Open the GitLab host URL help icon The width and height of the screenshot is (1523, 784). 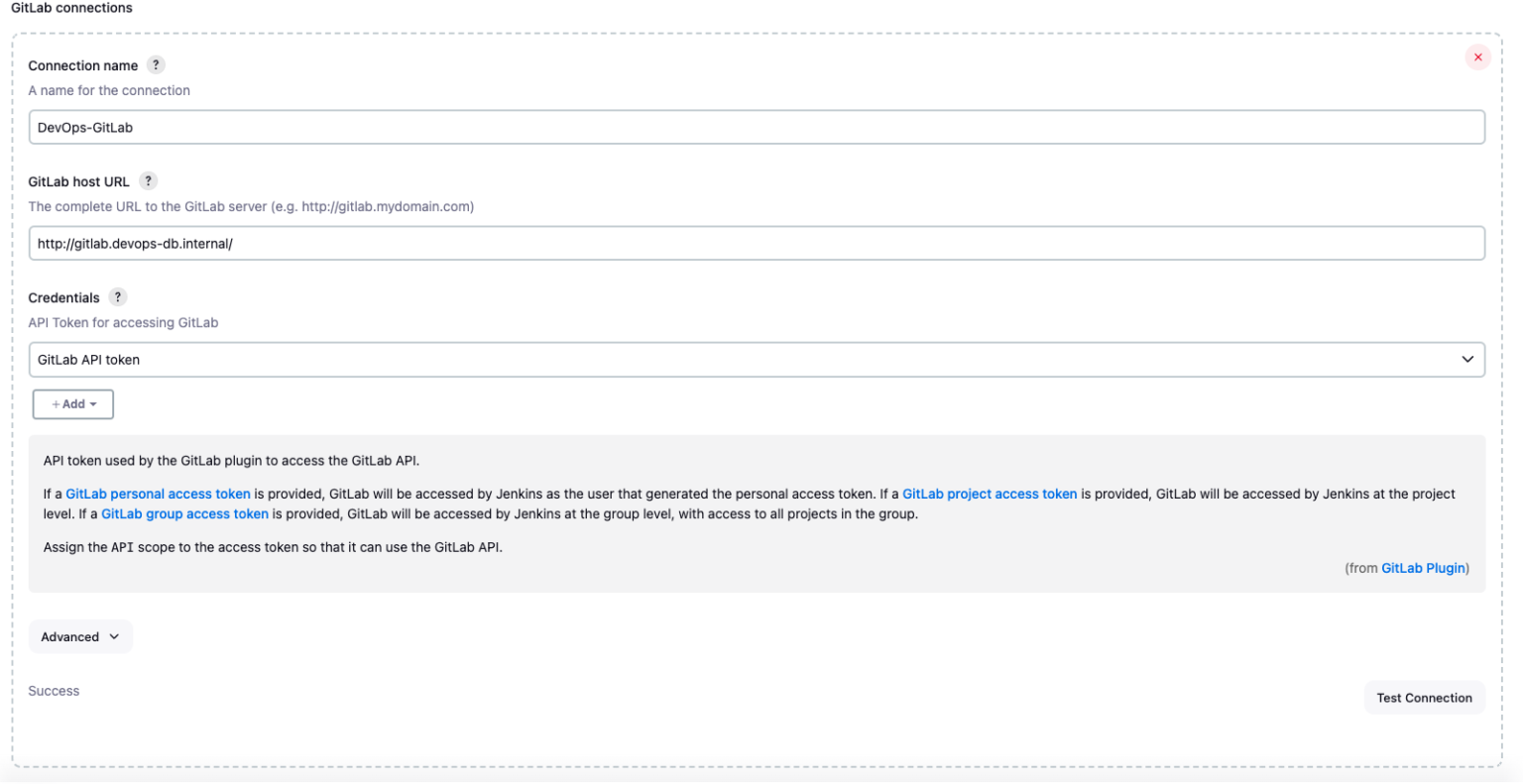(148, 180)
